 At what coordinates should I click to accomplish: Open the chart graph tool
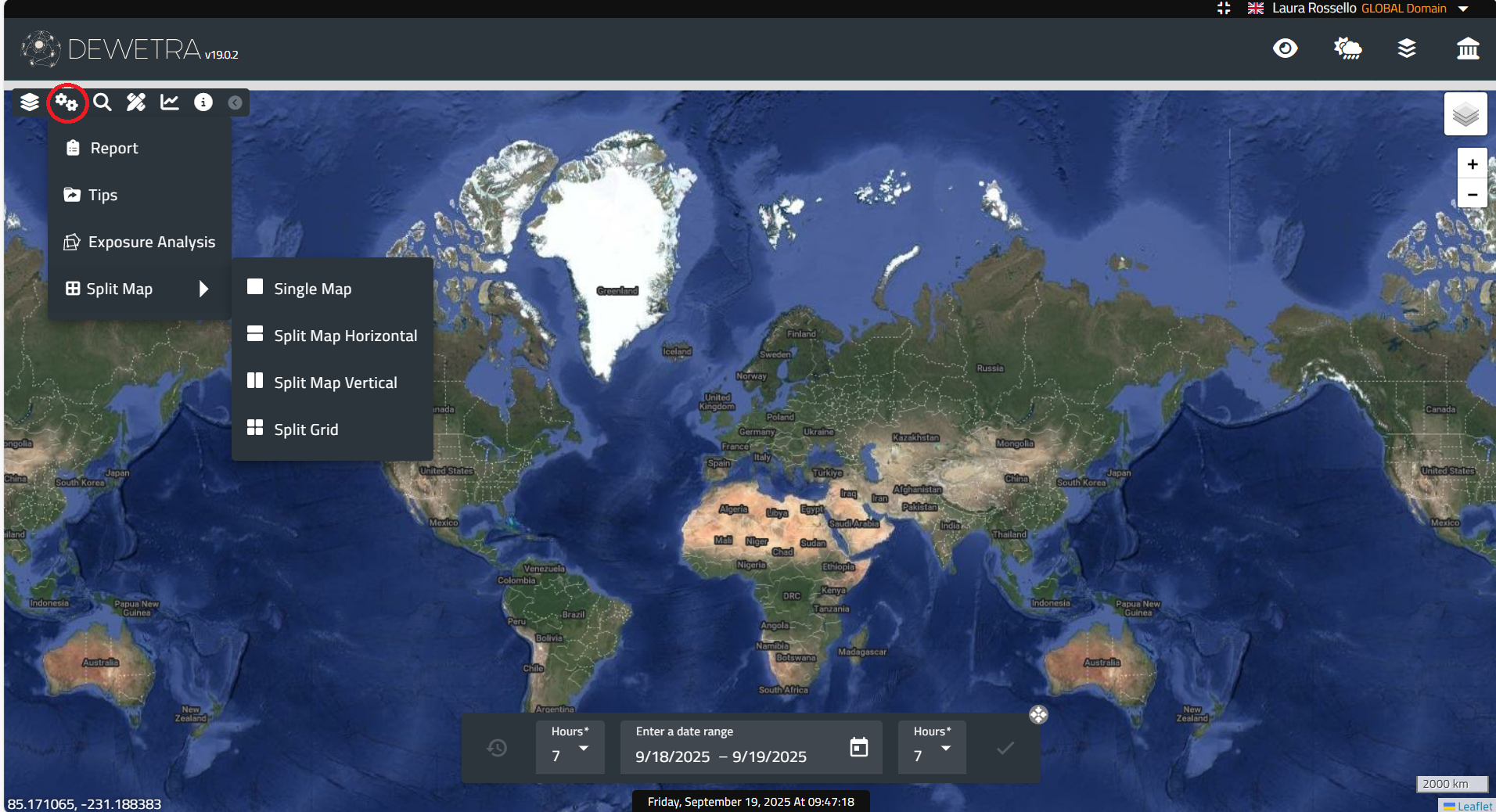click(x=170, y=102)
